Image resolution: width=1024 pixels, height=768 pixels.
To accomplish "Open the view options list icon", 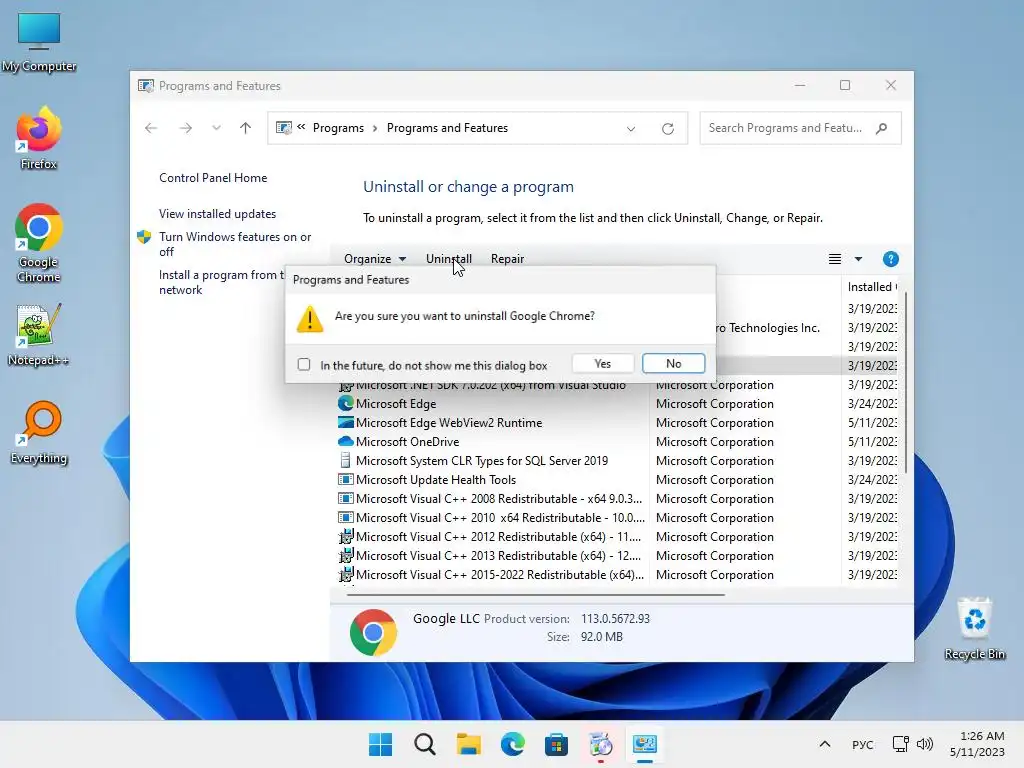I will pos(835,259).
